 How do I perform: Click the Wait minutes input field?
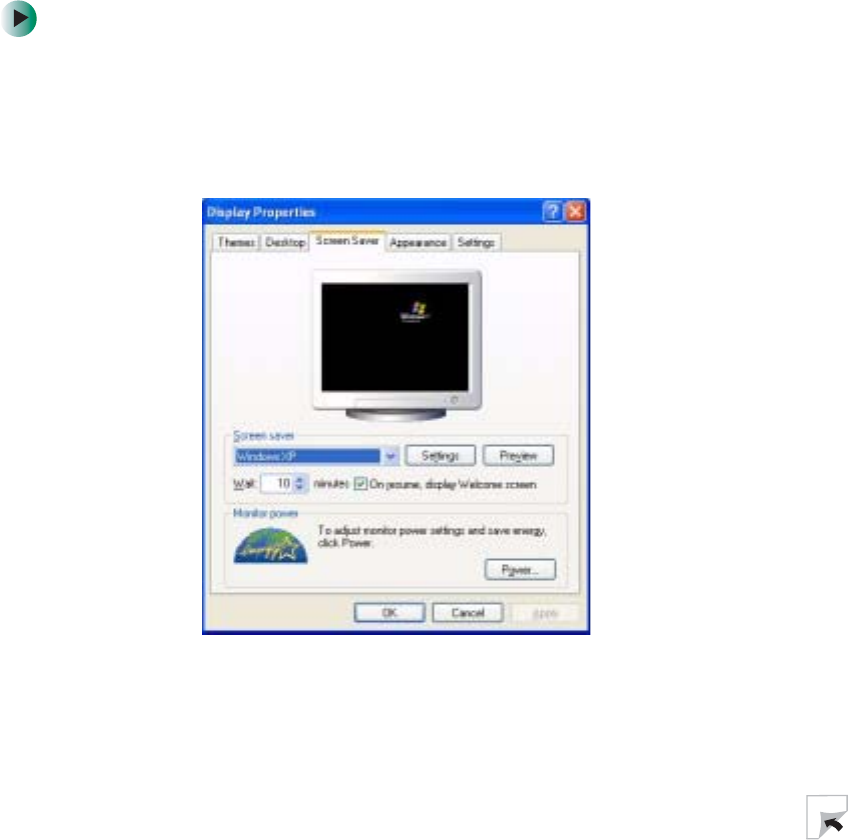277,483
